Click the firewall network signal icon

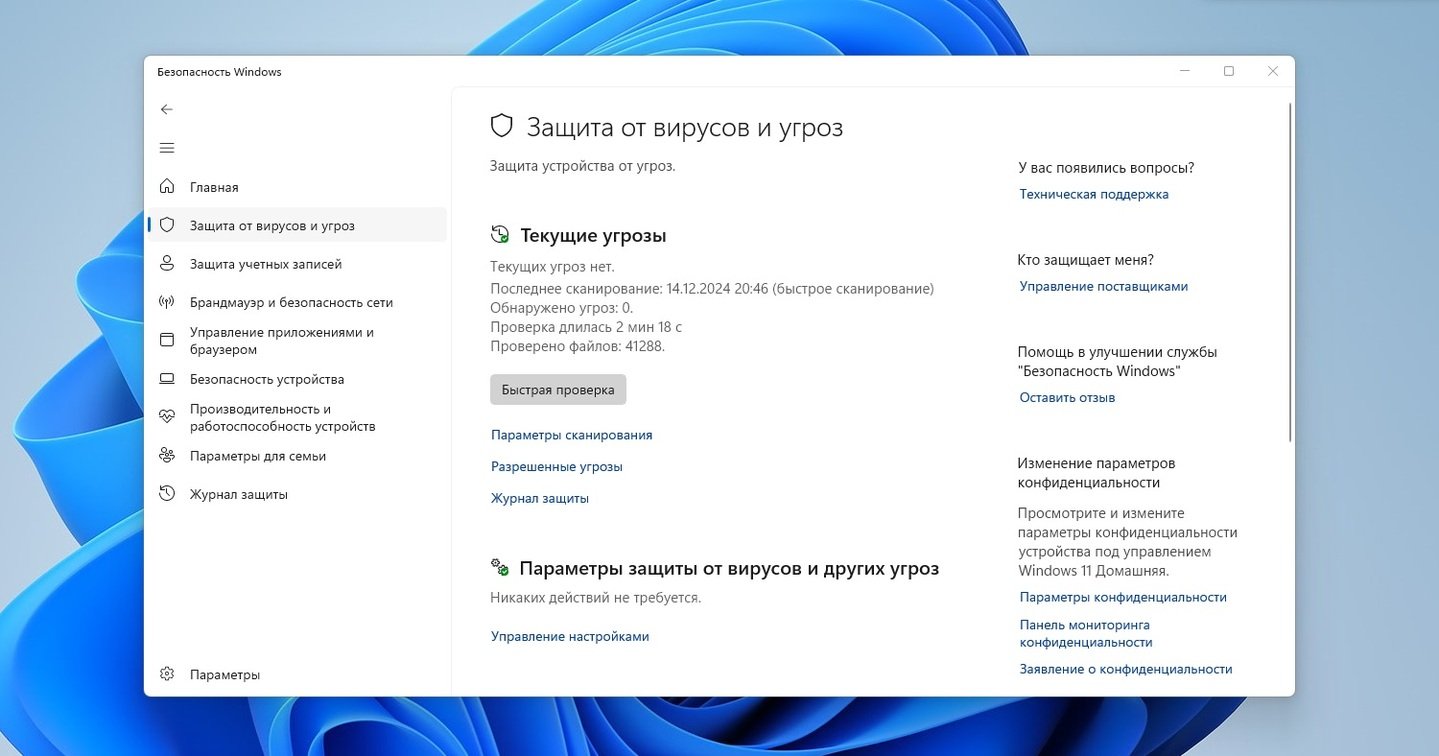(x=167, y=302)
